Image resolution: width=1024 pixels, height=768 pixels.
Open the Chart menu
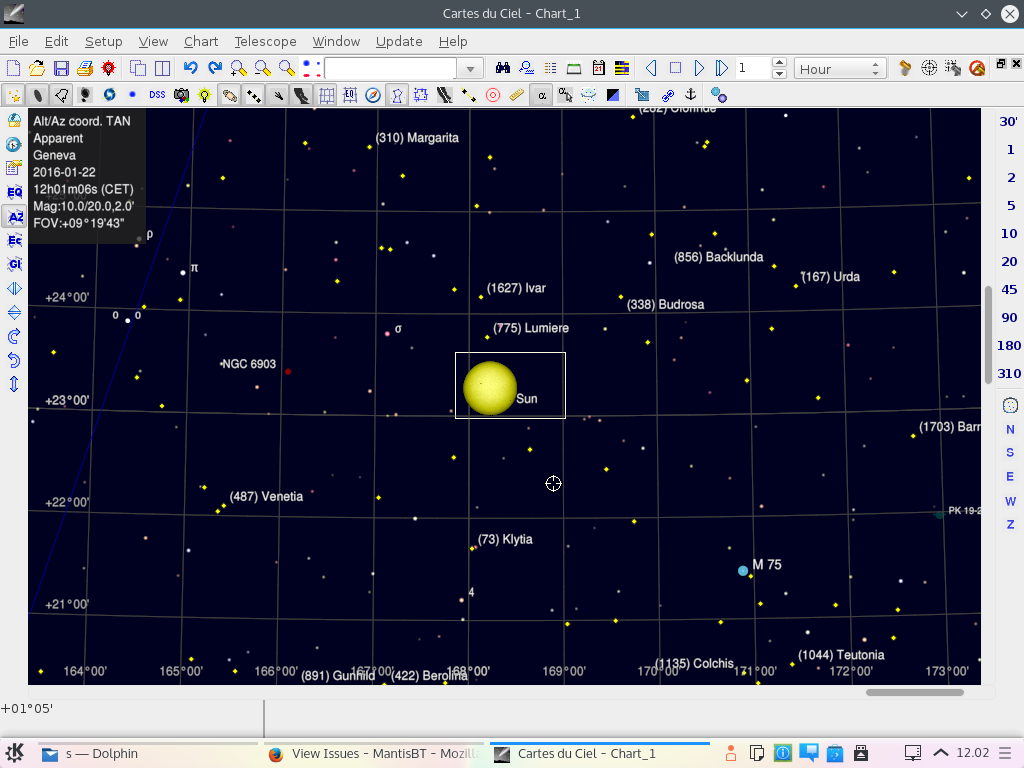pyautogui.click(x=200, y=41)
